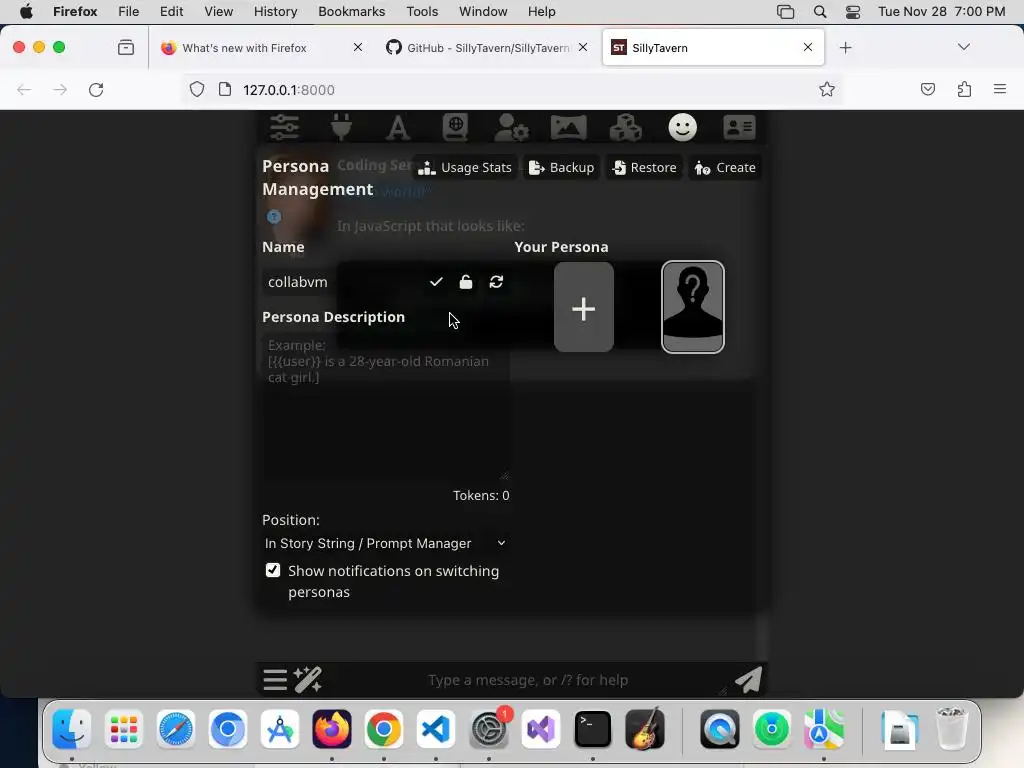Viewport: 1024px width, 768px height.
Task: Open the History menu
Action: point(275,11)
